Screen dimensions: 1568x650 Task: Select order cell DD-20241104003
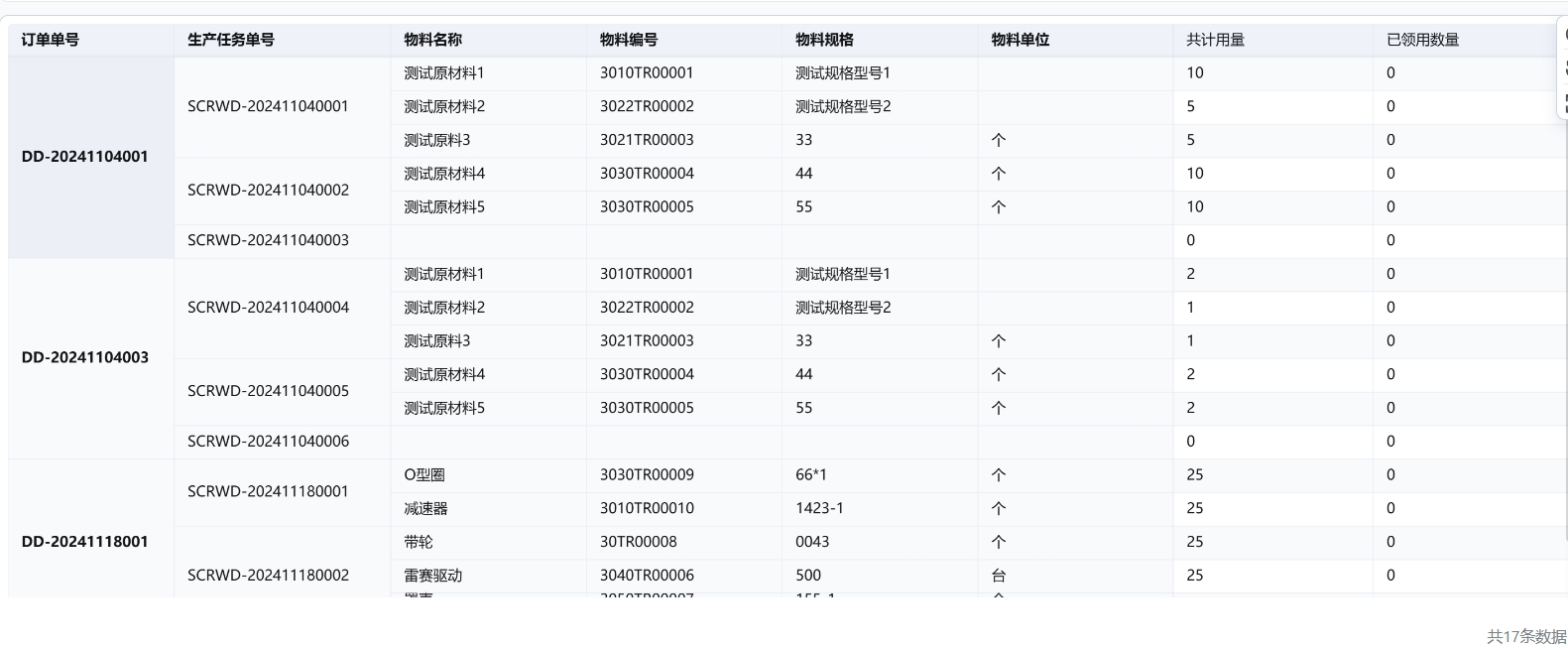pos(85,357)
